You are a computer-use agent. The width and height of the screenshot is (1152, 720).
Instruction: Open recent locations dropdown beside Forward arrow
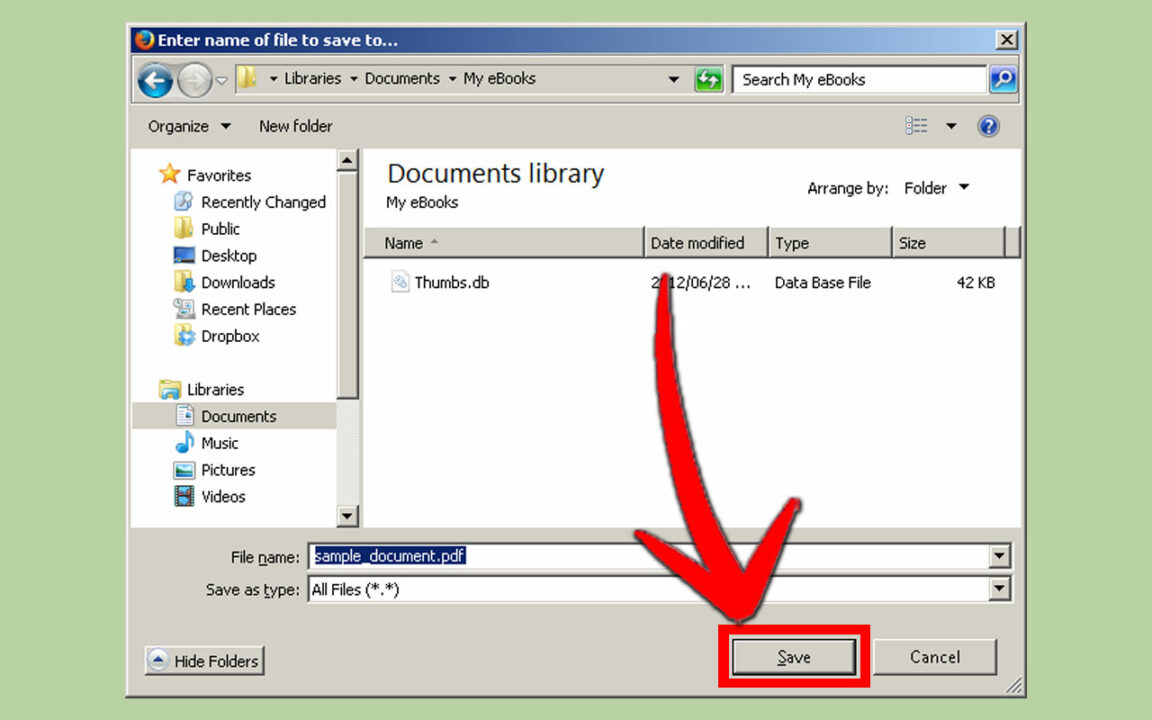click(x=221, y=81)
